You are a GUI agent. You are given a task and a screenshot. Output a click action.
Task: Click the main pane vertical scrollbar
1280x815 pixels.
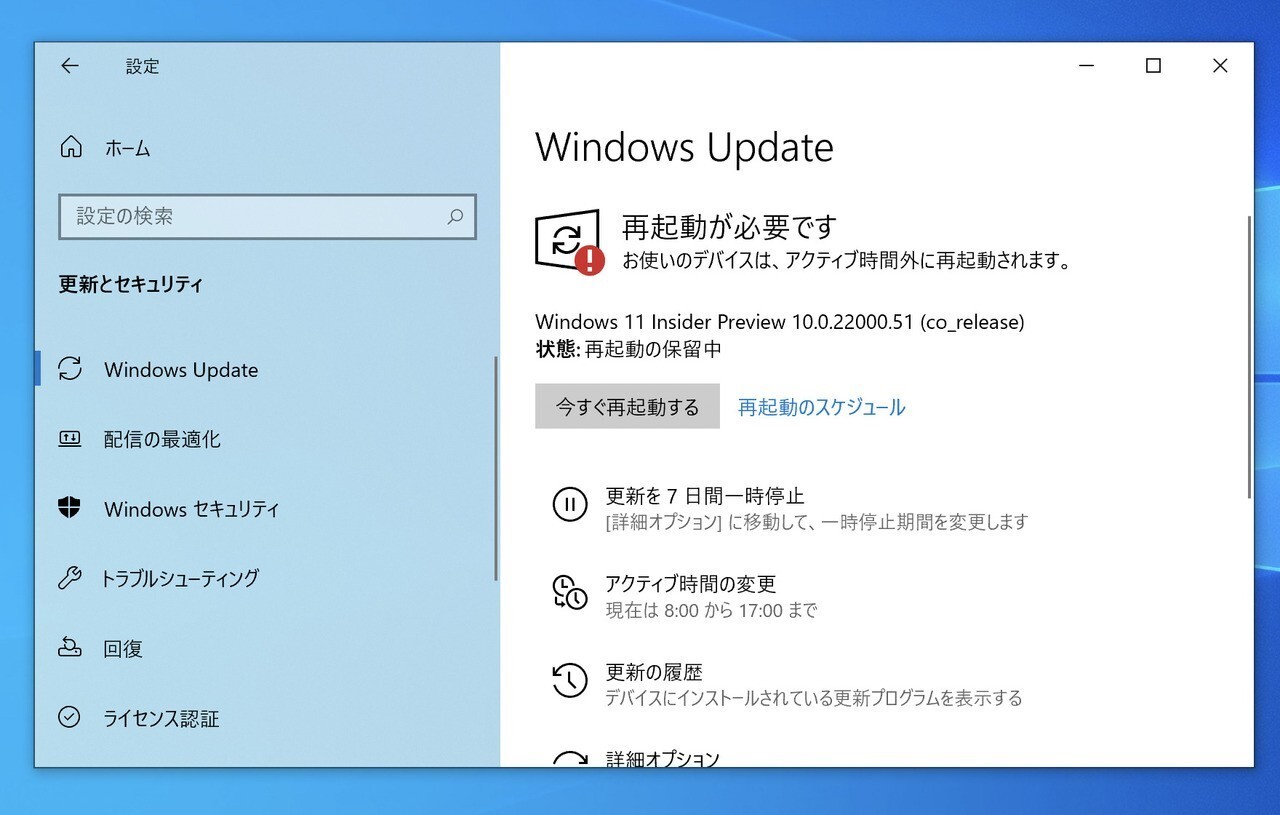pos(1249,356)
